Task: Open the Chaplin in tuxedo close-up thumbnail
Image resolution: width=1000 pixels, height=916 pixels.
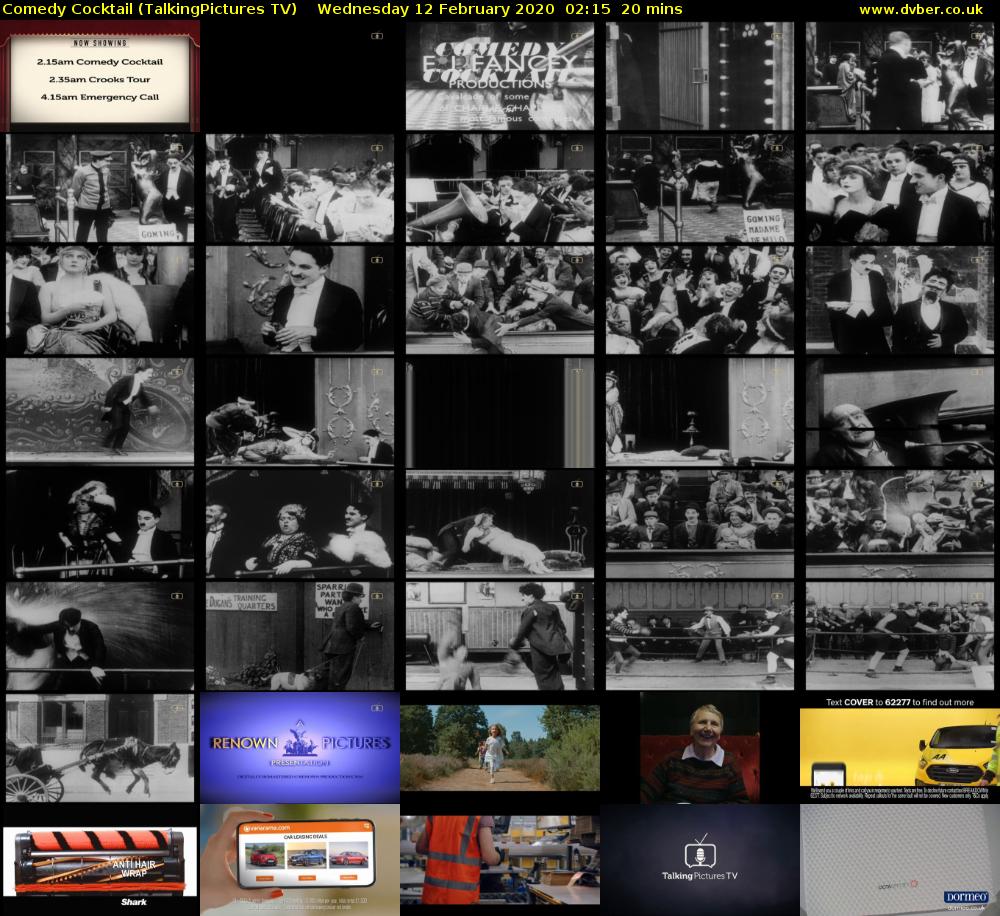Action: (300, 300)
